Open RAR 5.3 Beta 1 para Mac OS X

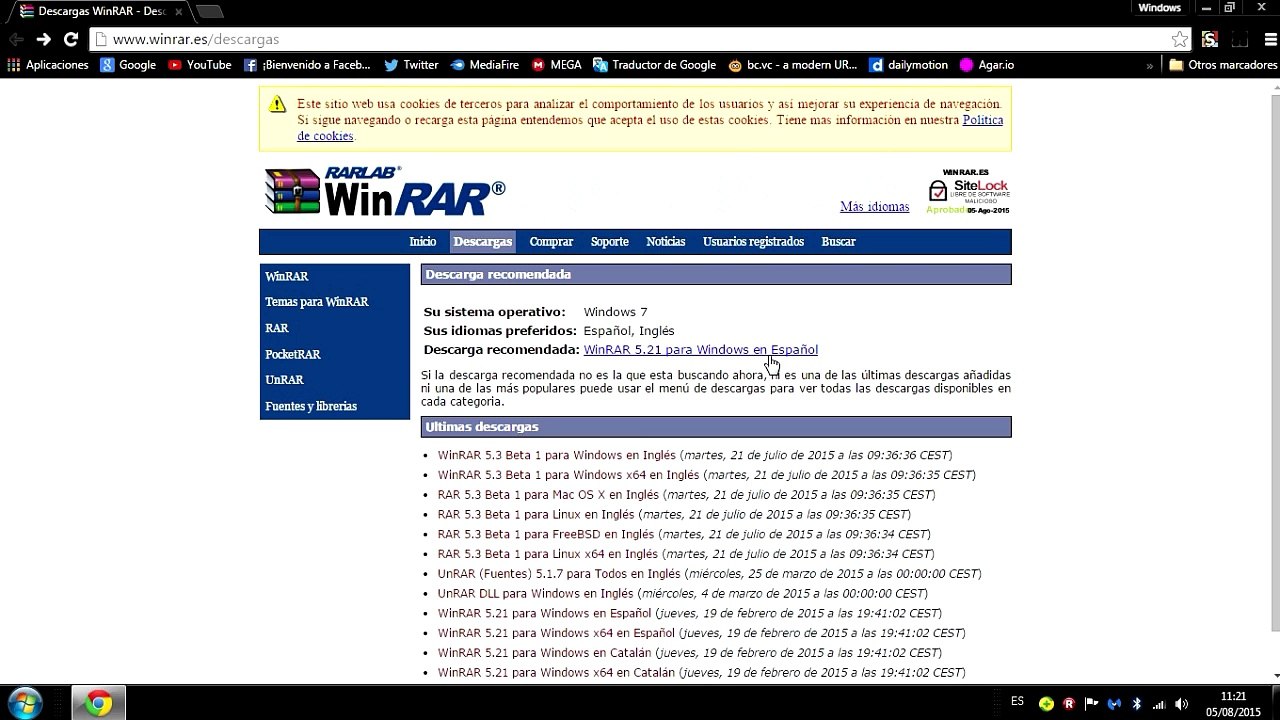pos(548,495)
